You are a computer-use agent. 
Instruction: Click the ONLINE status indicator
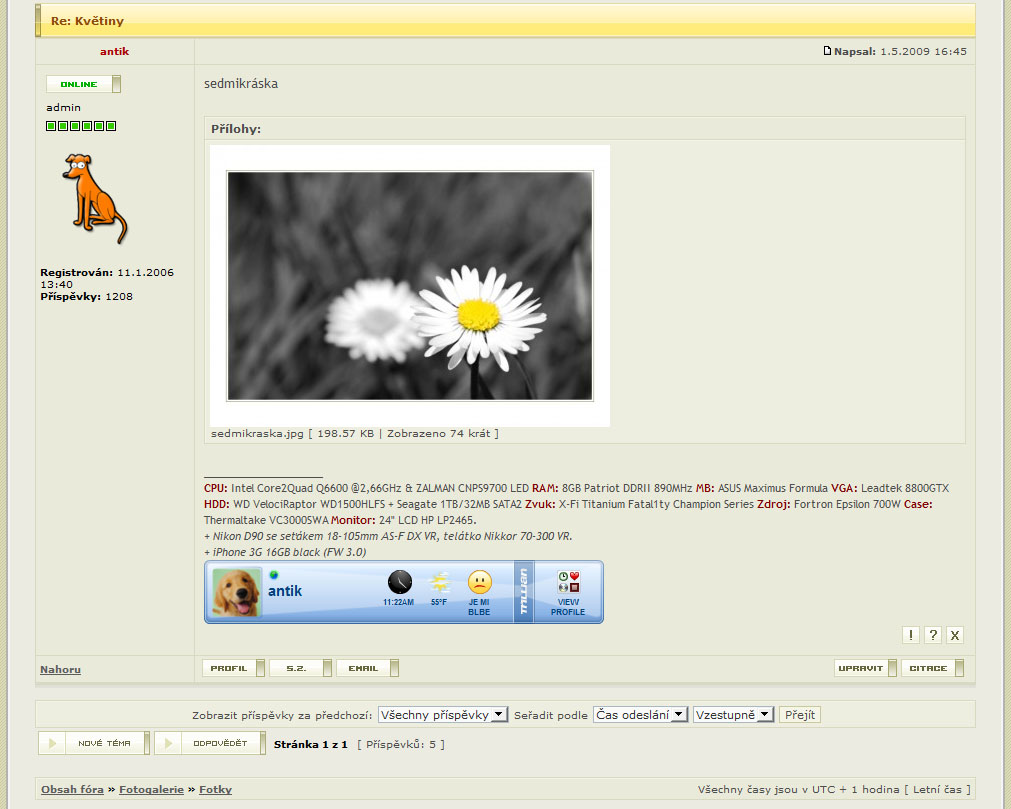coord(83,84)
